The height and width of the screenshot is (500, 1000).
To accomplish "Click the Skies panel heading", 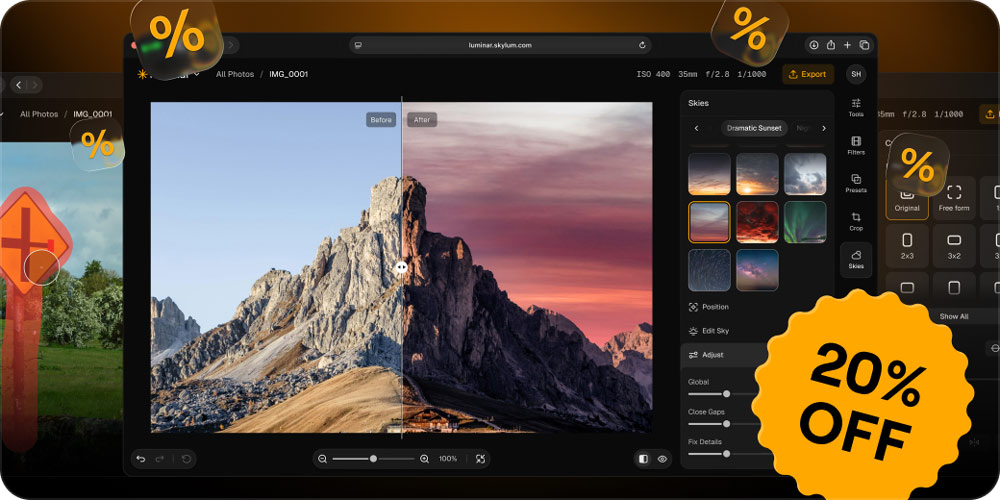I will (698, 103).
